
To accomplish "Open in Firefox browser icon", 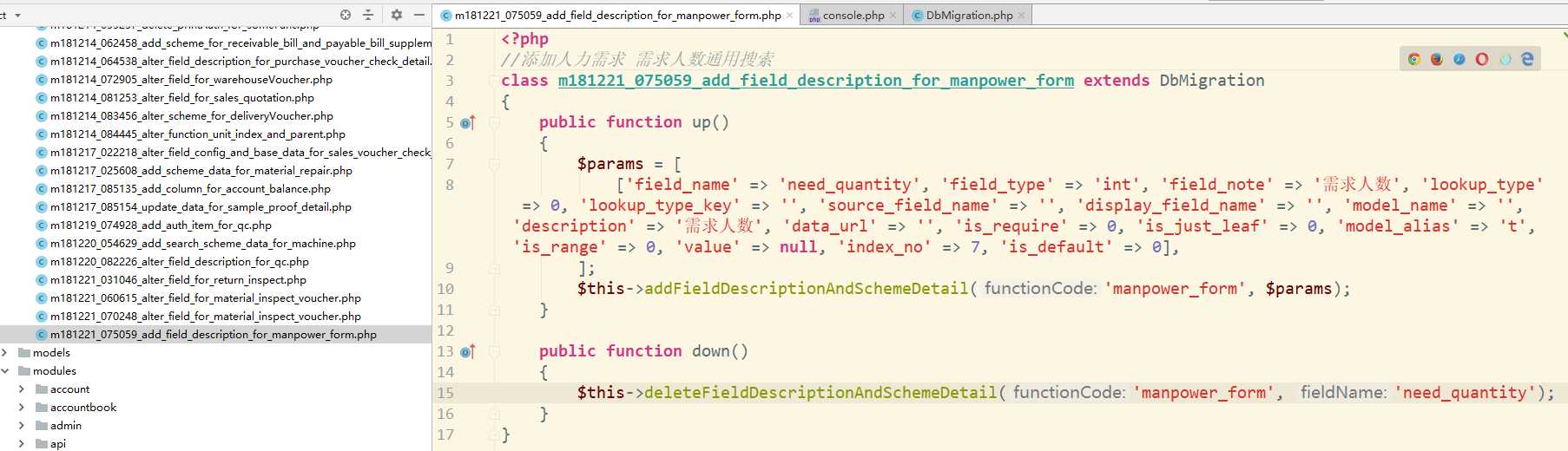I will point(1437,59).
